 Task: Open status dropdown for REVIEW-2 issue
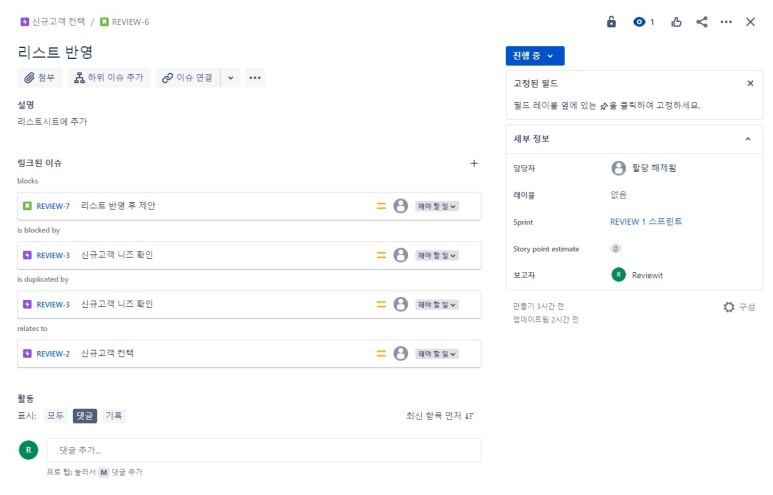click(x=437, y=353)
